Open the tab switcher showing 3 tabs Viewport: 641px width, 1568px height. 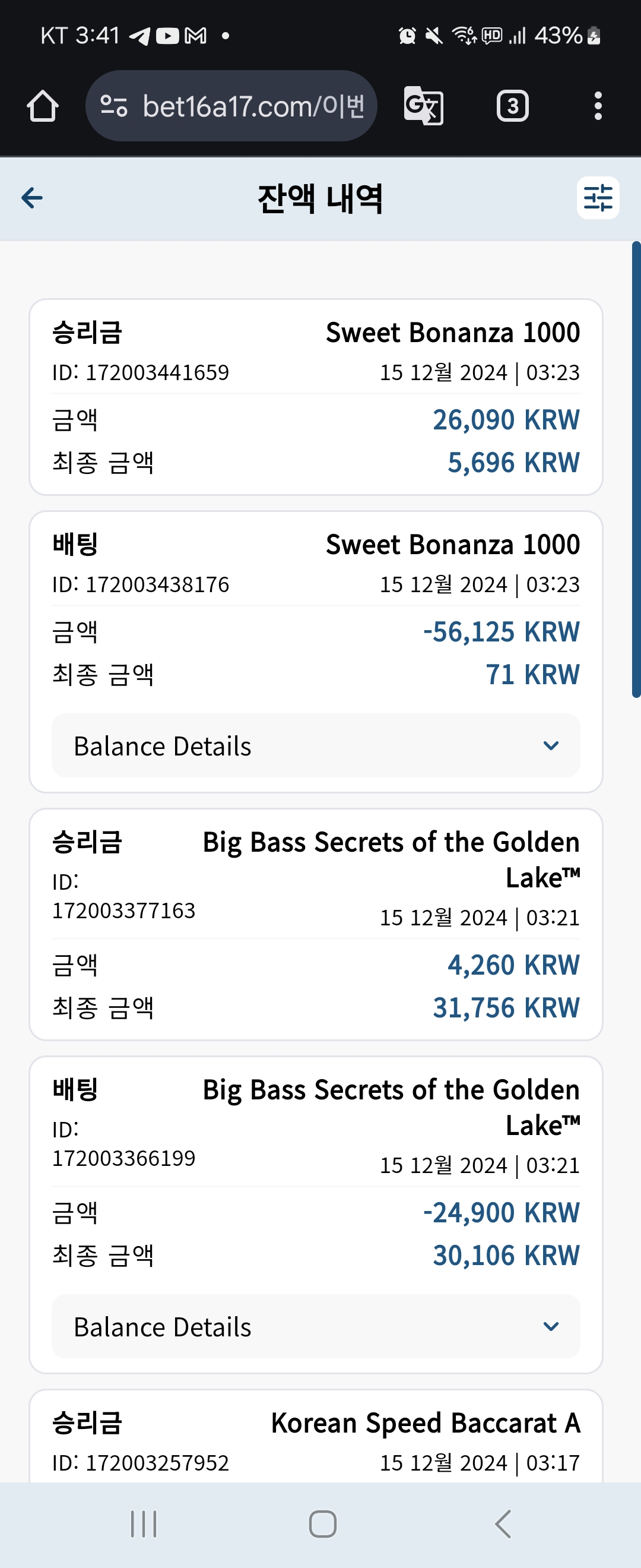click(513, 106)
